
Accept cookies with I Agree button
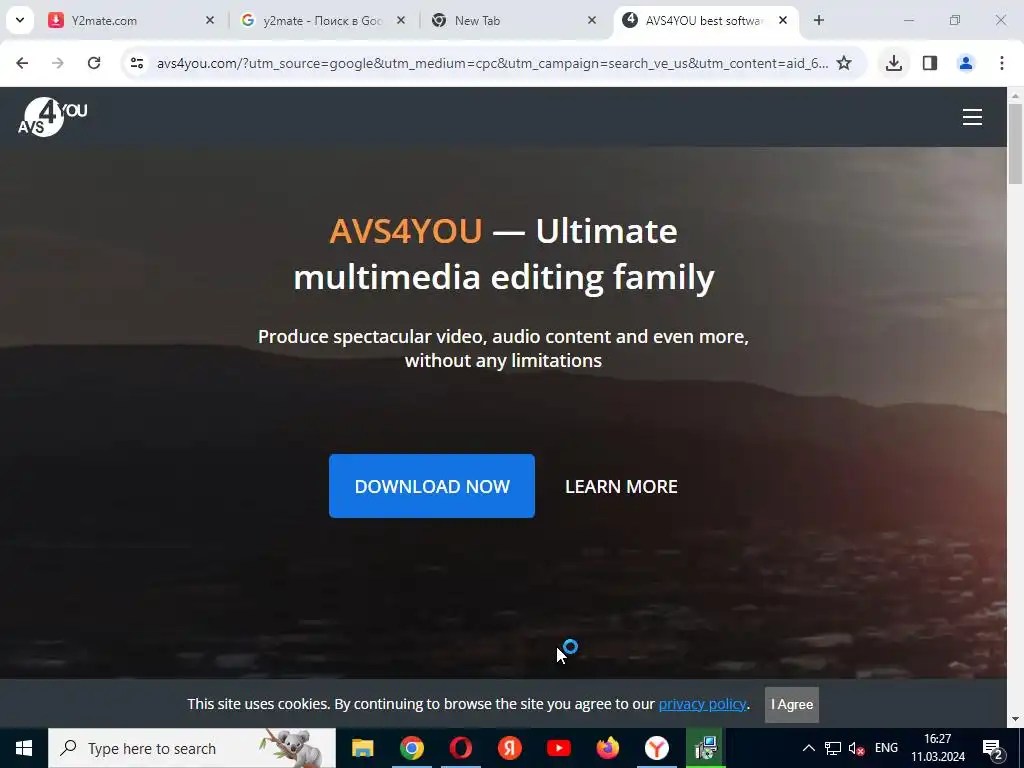coord(792,705)
